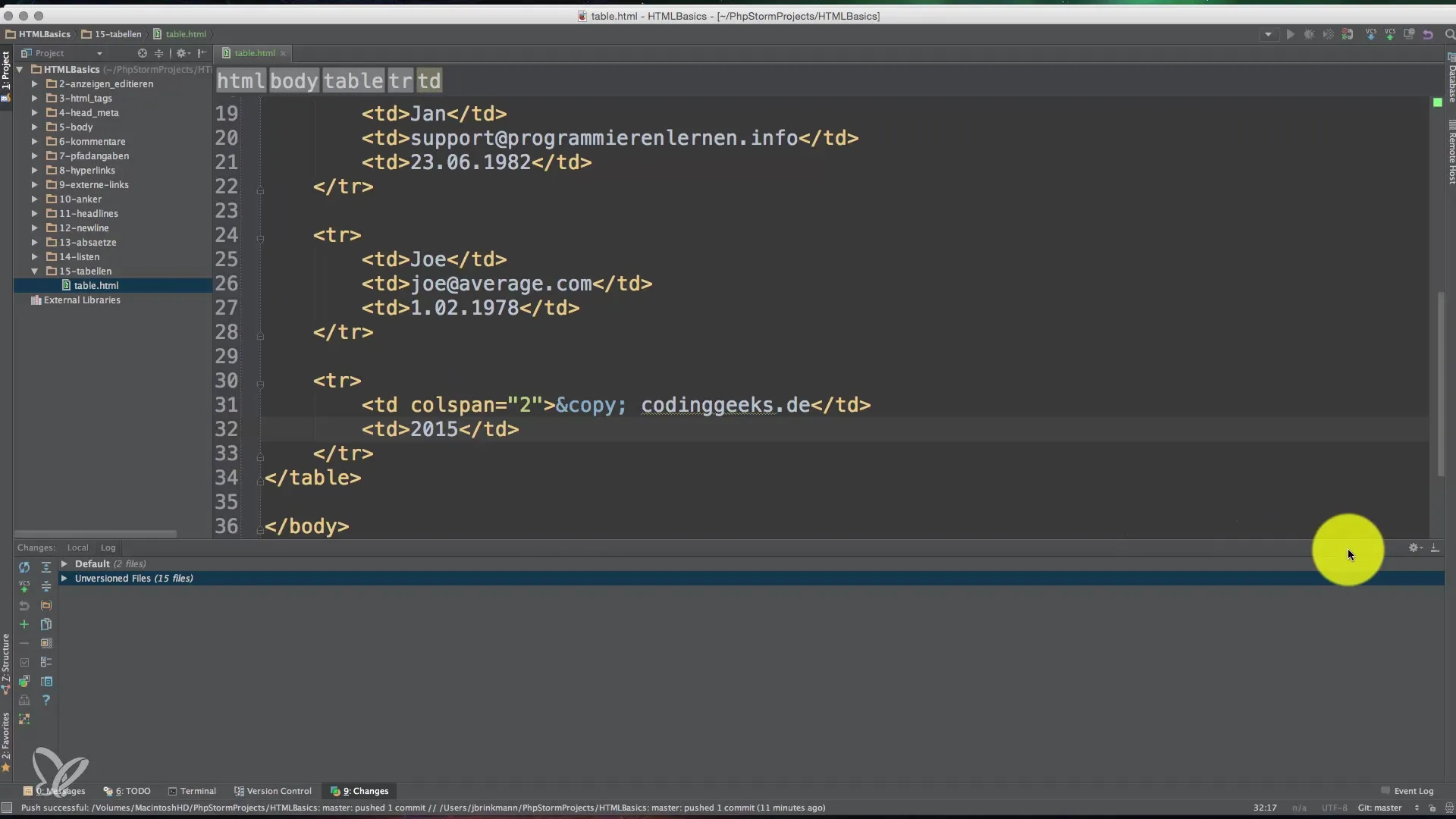Expand all changes icon
1456x819 pixels.
46,567
